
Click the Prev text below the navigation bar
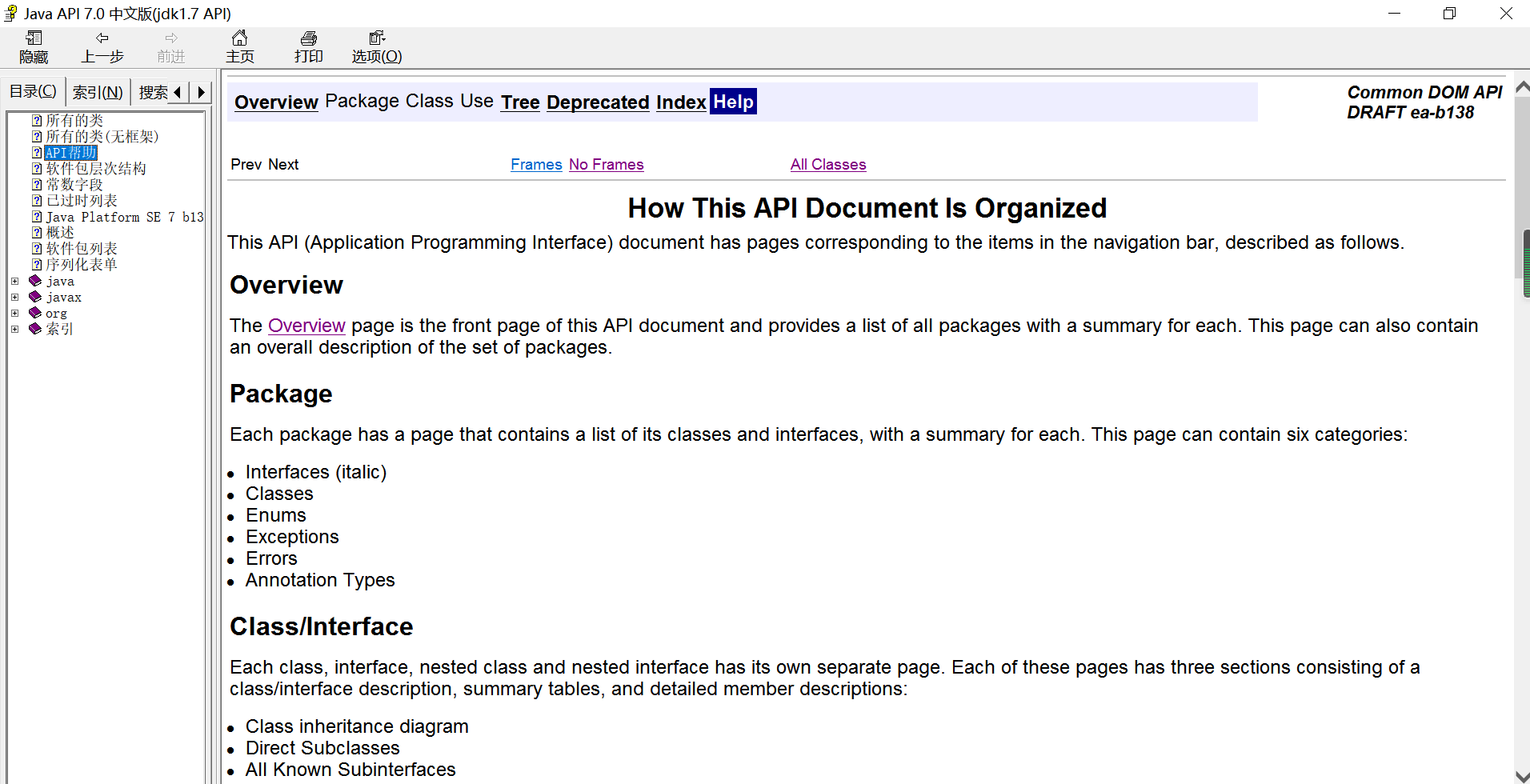click(x=246, y=164)
